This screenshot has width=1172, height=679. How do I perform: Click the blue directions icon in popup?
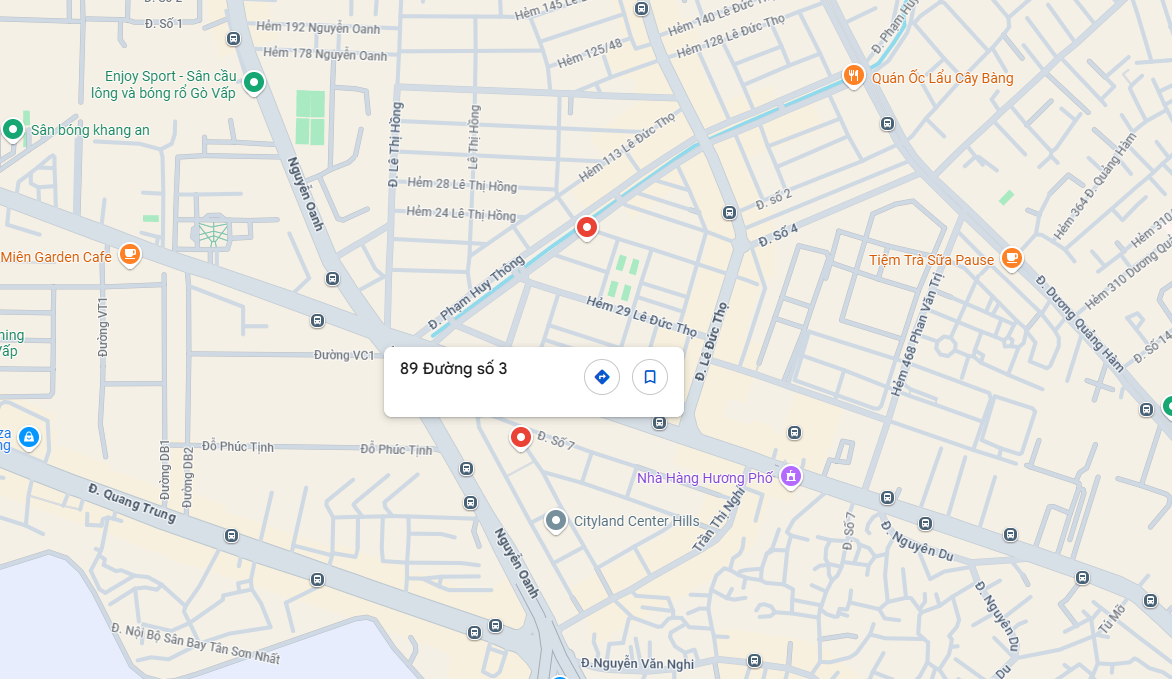[x=602, y=377]
